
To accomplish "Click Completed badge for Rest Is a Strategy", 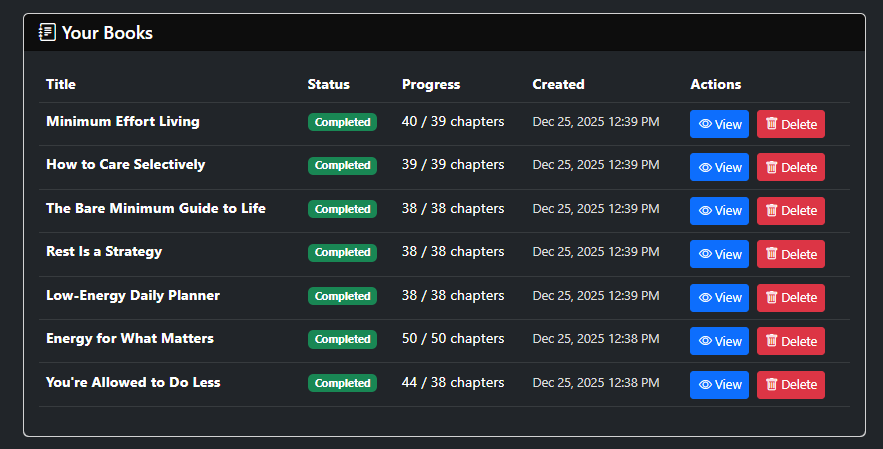I will tap(342, 253).
